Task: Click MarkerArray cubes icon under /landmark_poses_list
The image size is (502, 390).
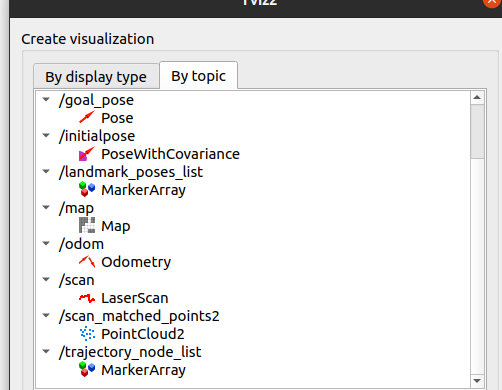Action: click(x=87, y=189)
